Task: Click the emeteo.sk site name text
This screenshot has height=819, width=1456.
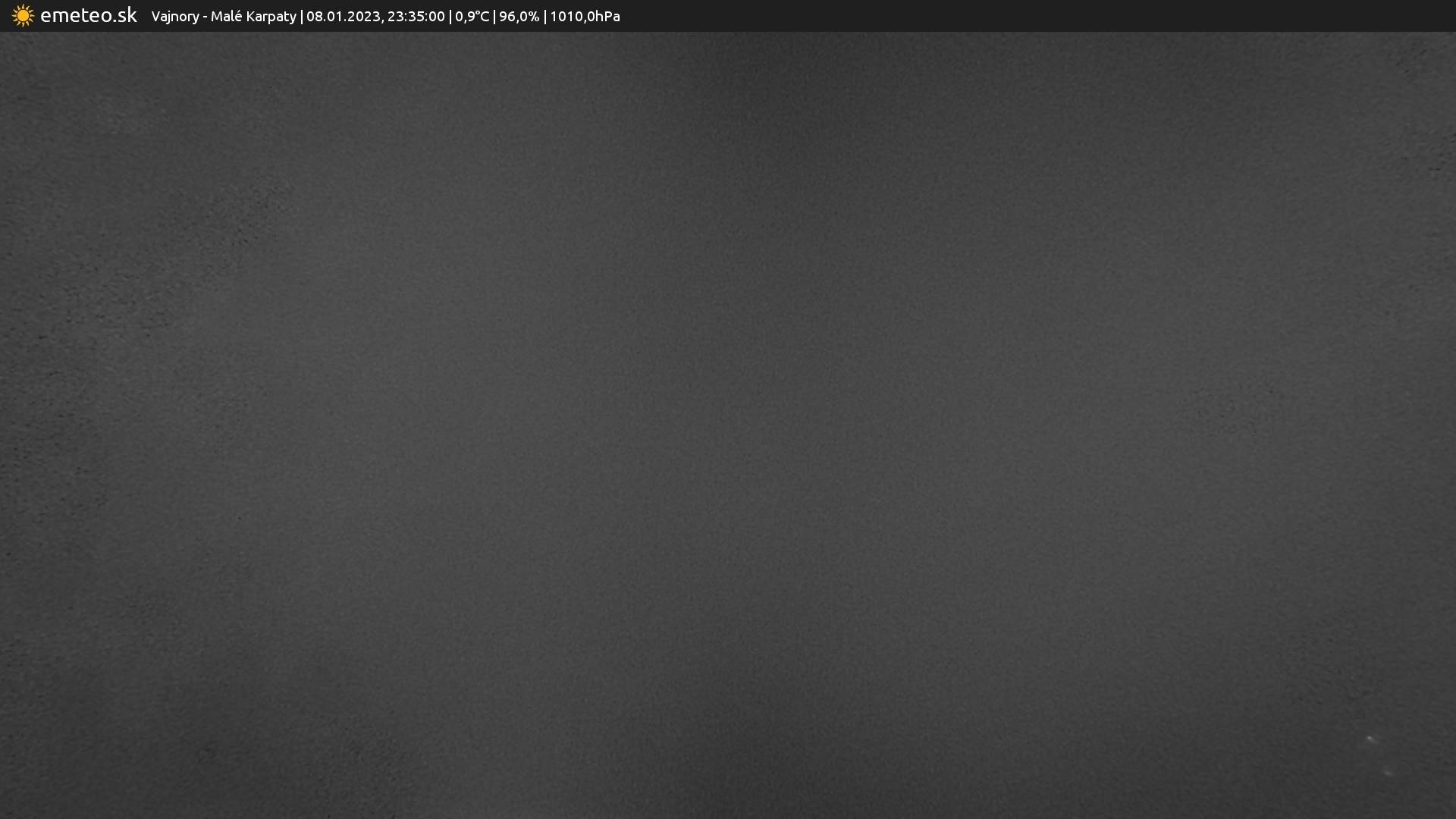Action: (89, 15)
